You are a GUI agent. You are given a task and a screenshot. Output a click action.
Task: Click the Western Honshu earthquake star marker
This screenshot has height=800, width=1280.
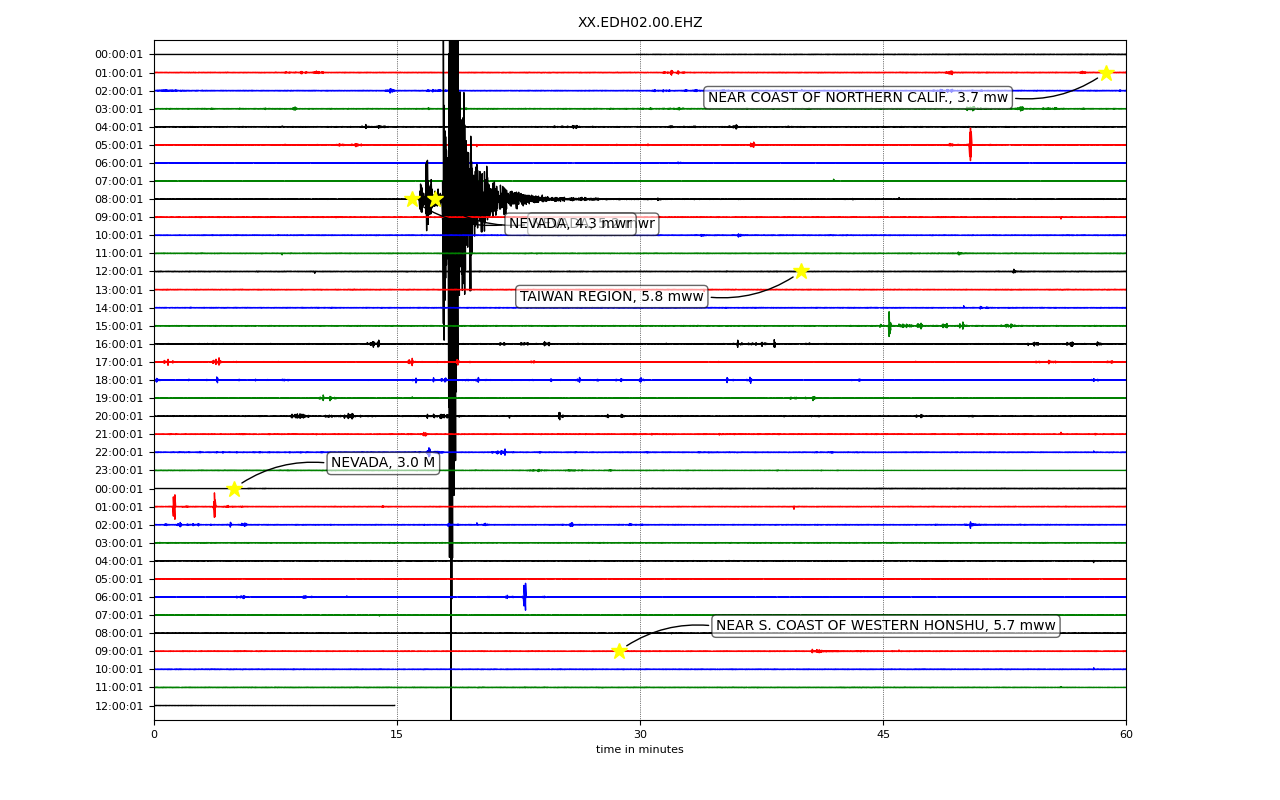click(x=619, y=651)
